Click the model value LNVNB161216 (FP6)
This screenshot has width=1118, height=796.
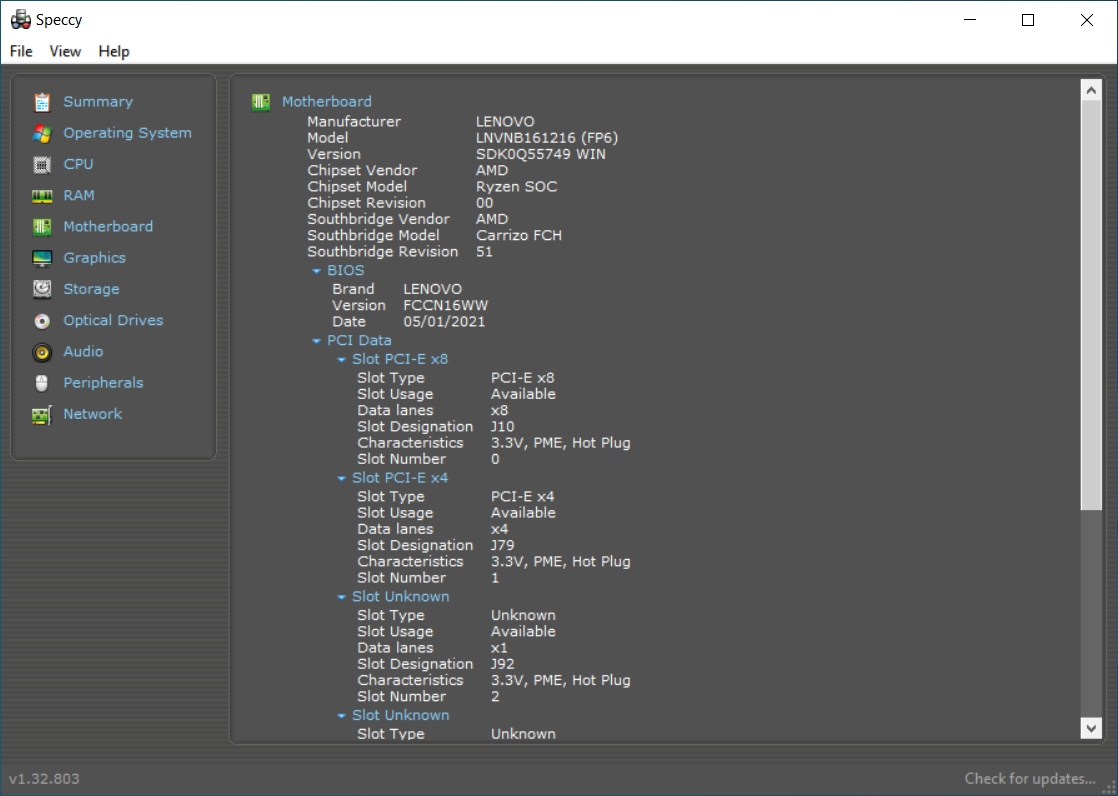(547, 138)
